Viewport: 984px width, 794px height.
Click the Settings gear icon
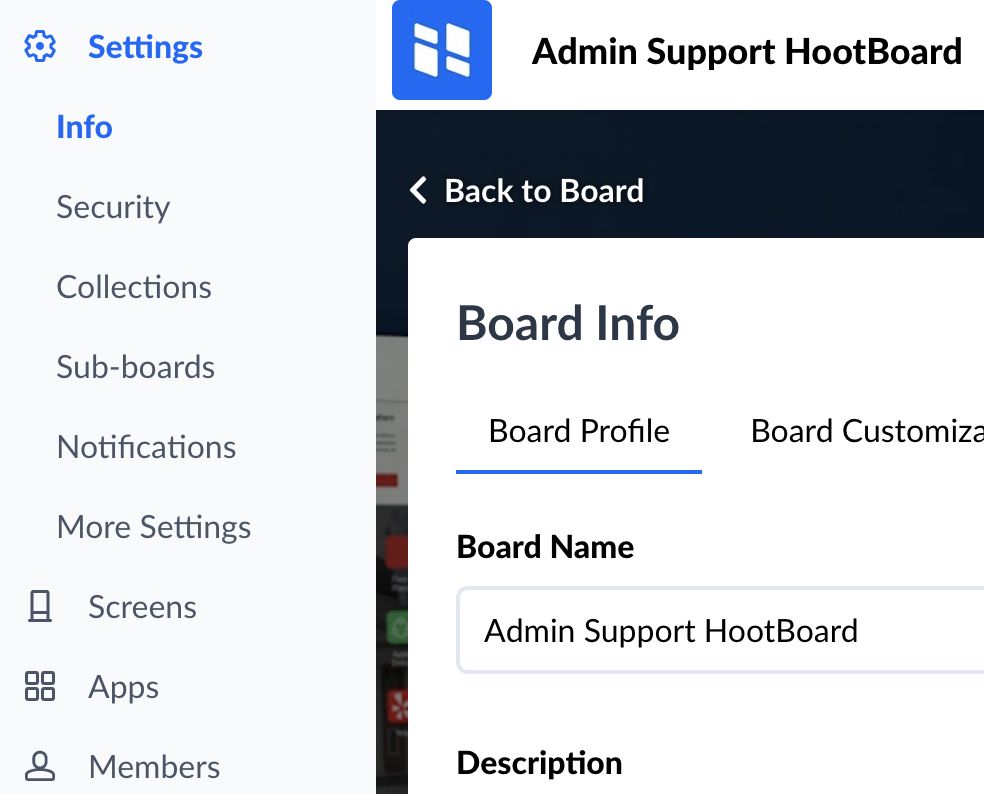pos(40,47)
